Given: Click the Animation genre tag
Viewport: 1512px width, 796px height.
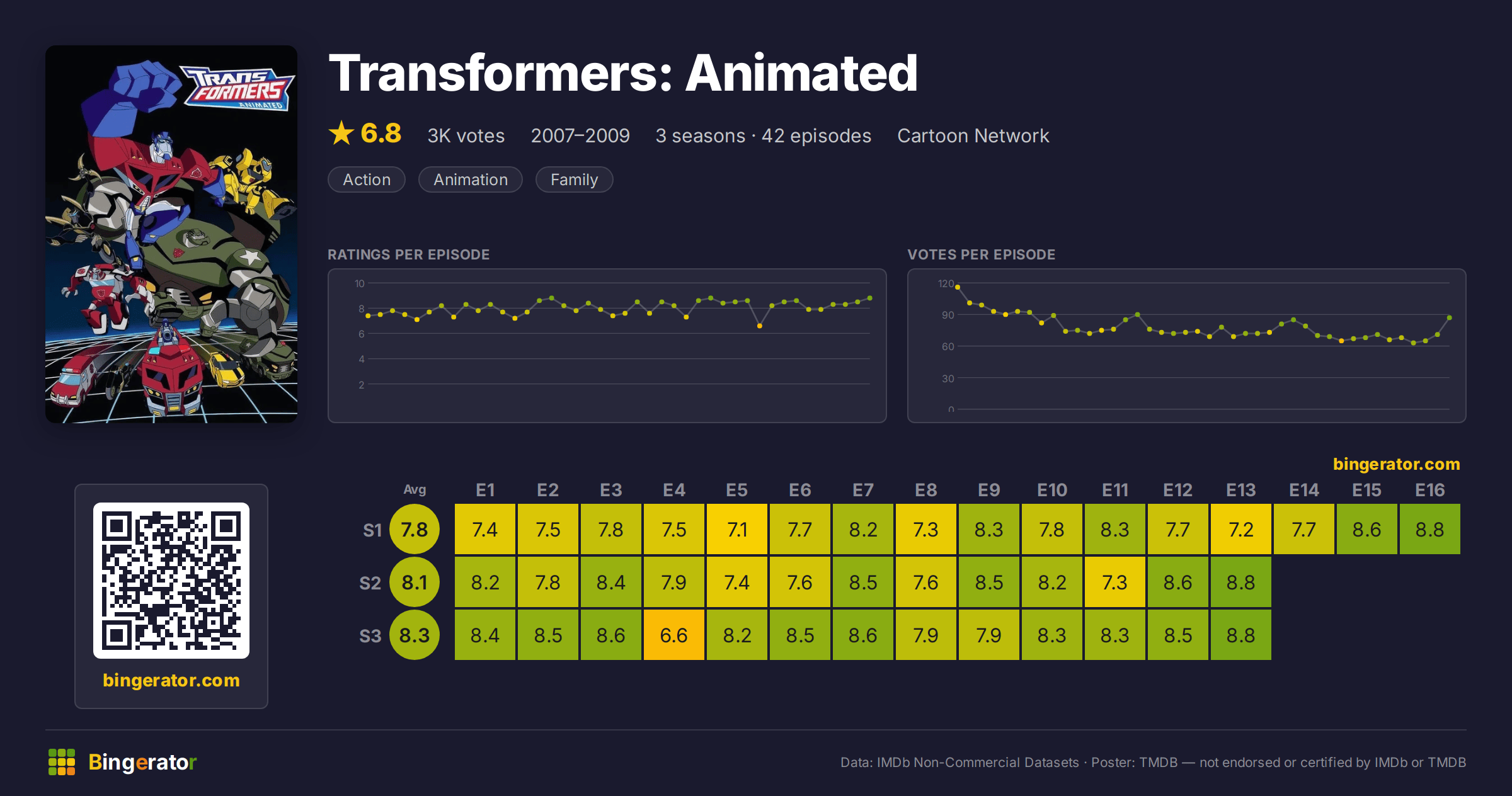Looking at the screenshot, I should pos(471,179).
